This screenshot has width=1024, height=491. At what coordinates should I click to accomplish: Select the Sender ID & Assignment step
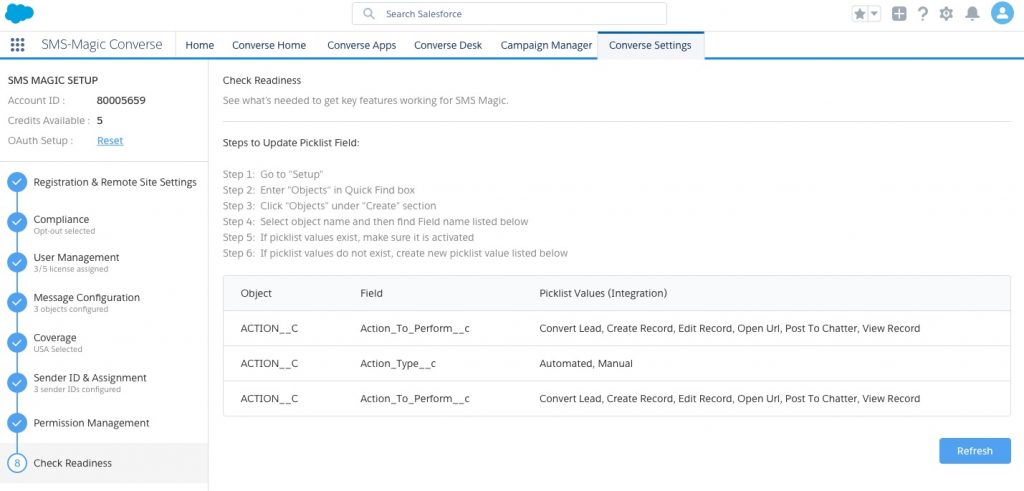[x=90, y=378]
